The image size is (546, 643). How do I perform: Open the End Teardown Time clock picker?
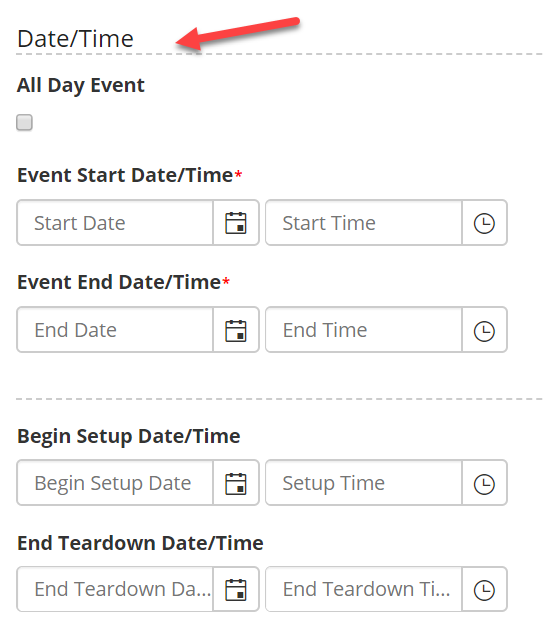pos(484,590)
